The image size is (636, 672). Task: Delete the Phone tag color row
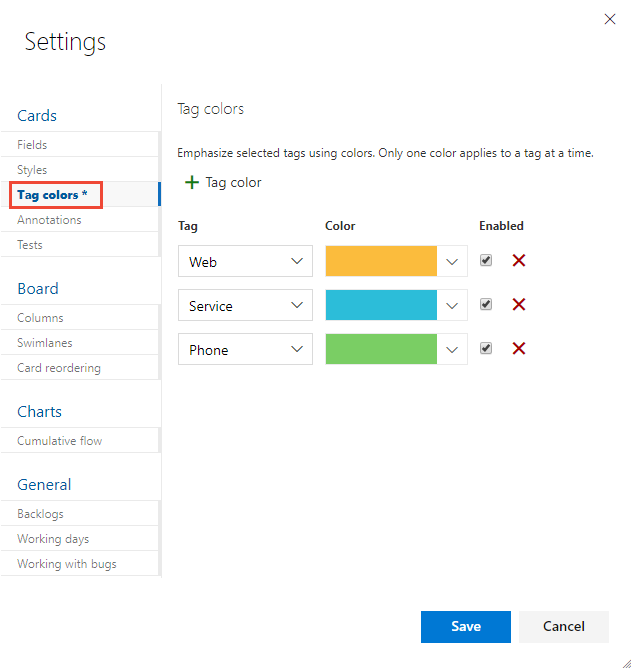point(519,349)
